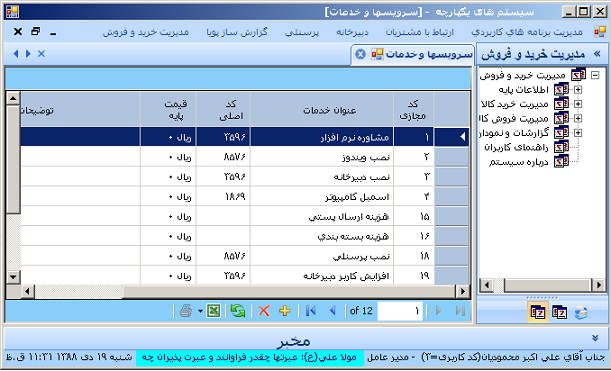This screenshot has width=611, height=371.
Task: Restore the inner child window icon
Action: click(x=35, y=31)
